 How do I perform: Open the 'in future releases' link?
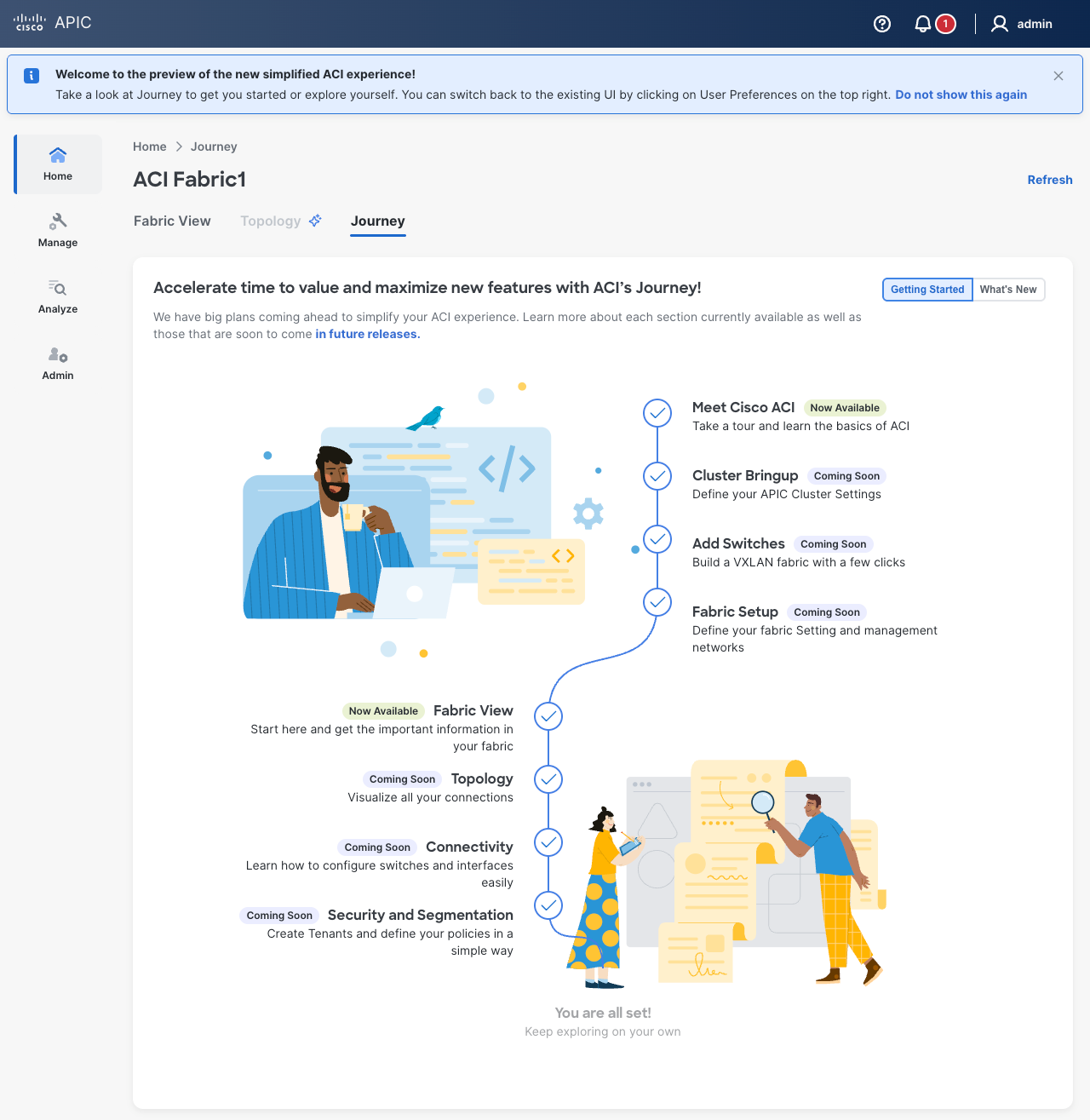(367, 334)
